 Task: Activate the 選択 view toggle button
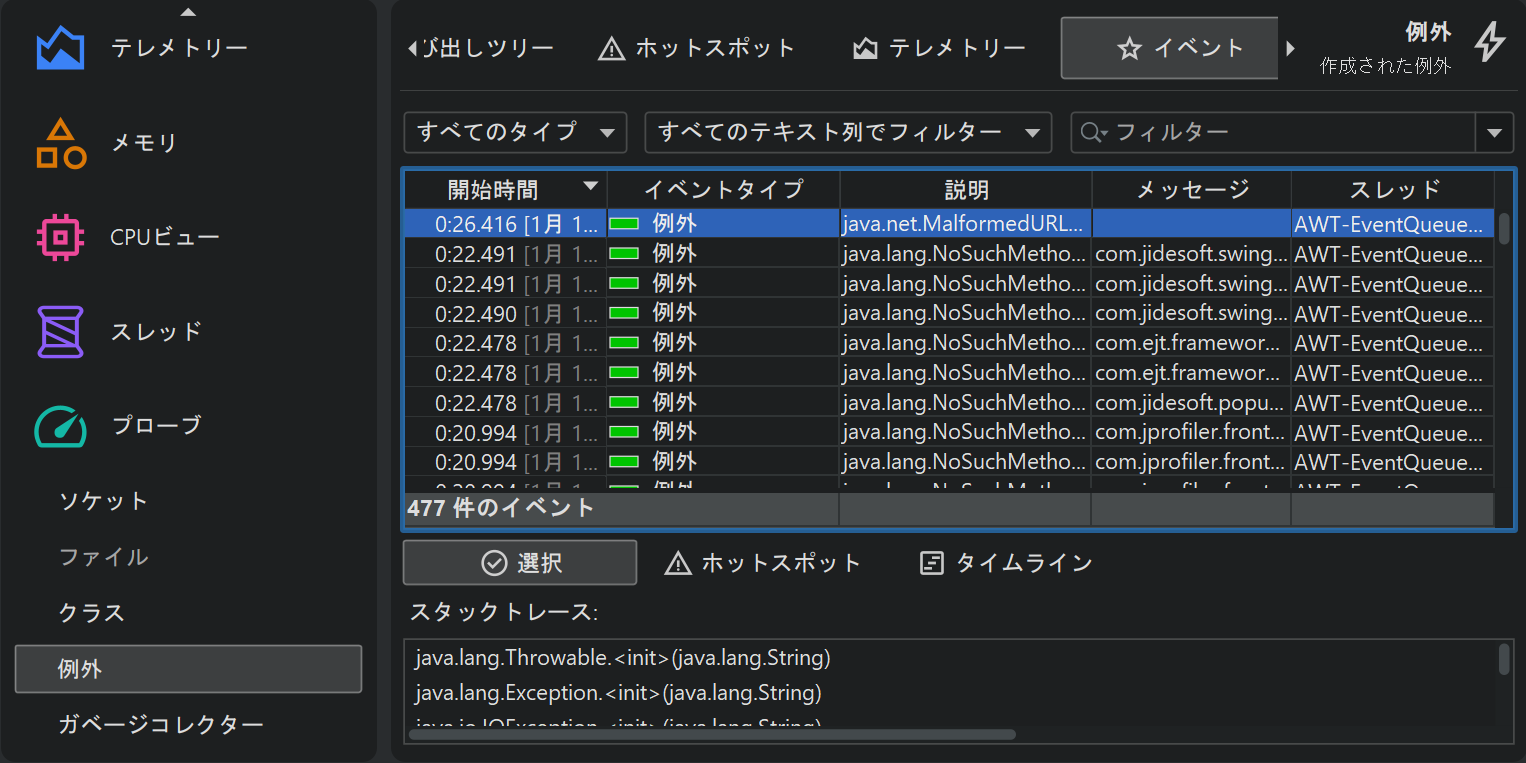coord(520,563)
